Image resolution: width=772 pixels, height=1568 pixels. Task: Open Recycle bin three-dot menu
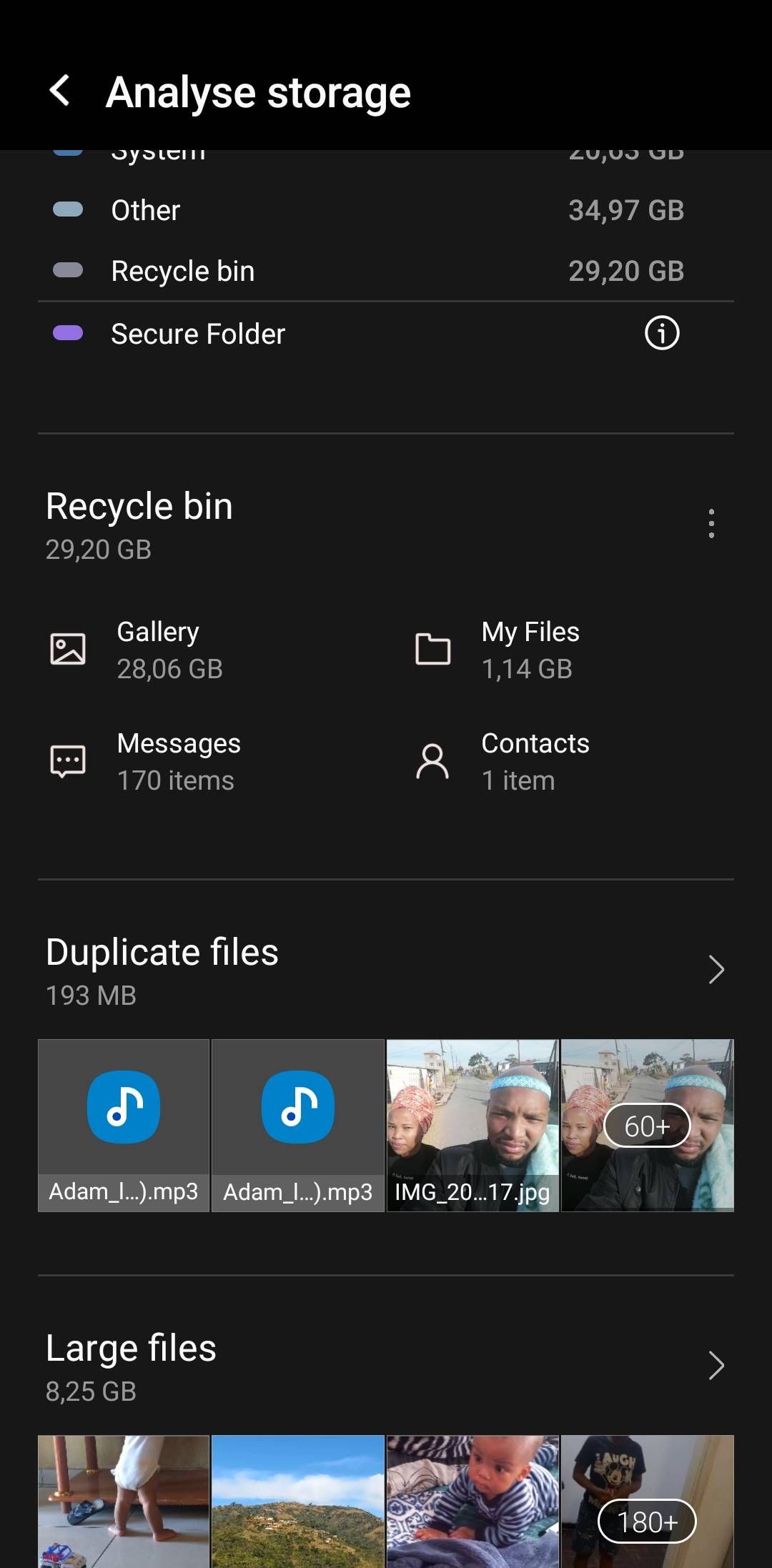click(711, 524)
